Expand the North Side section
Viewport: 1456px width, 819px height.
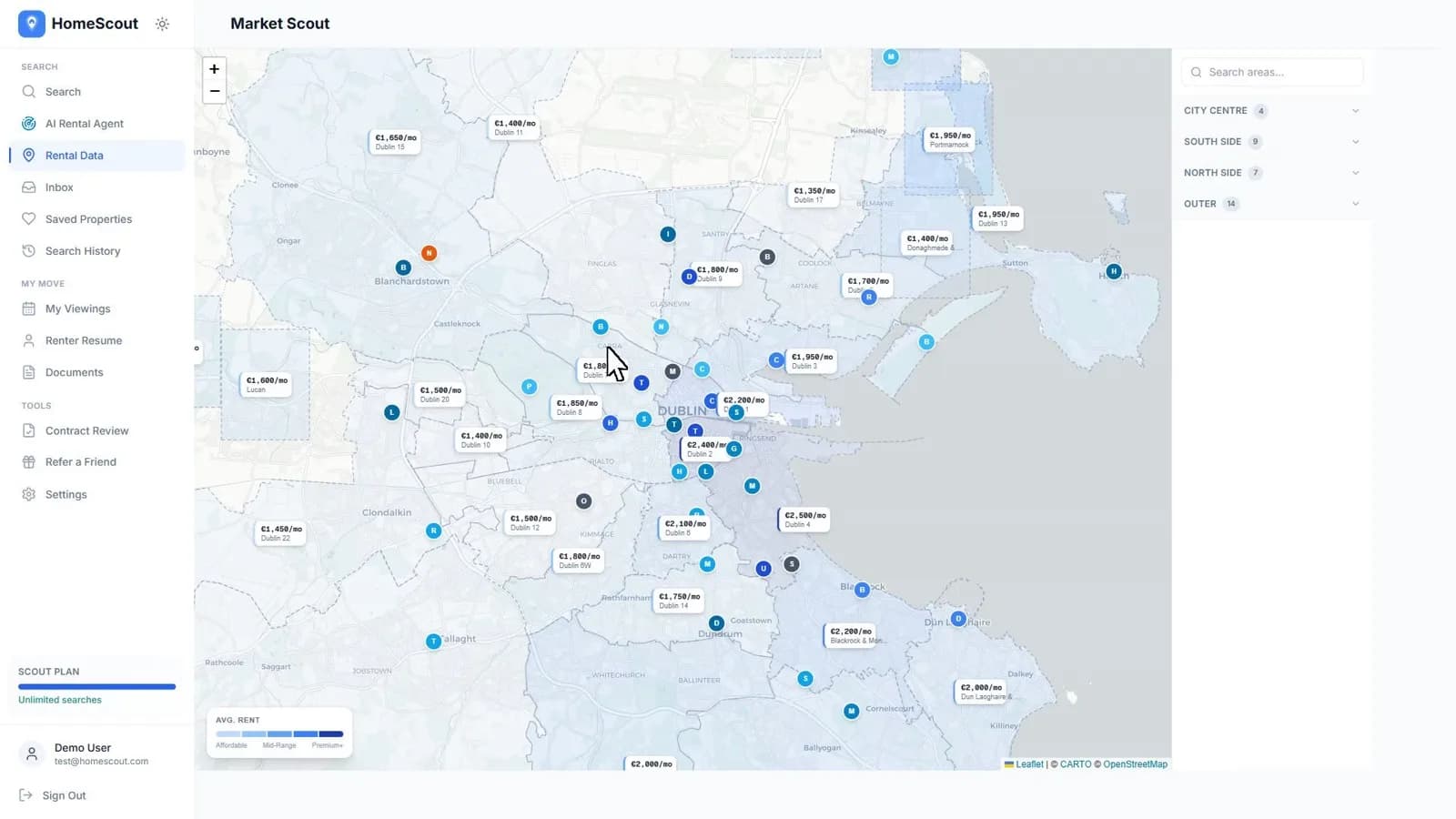click(1271, 173)
